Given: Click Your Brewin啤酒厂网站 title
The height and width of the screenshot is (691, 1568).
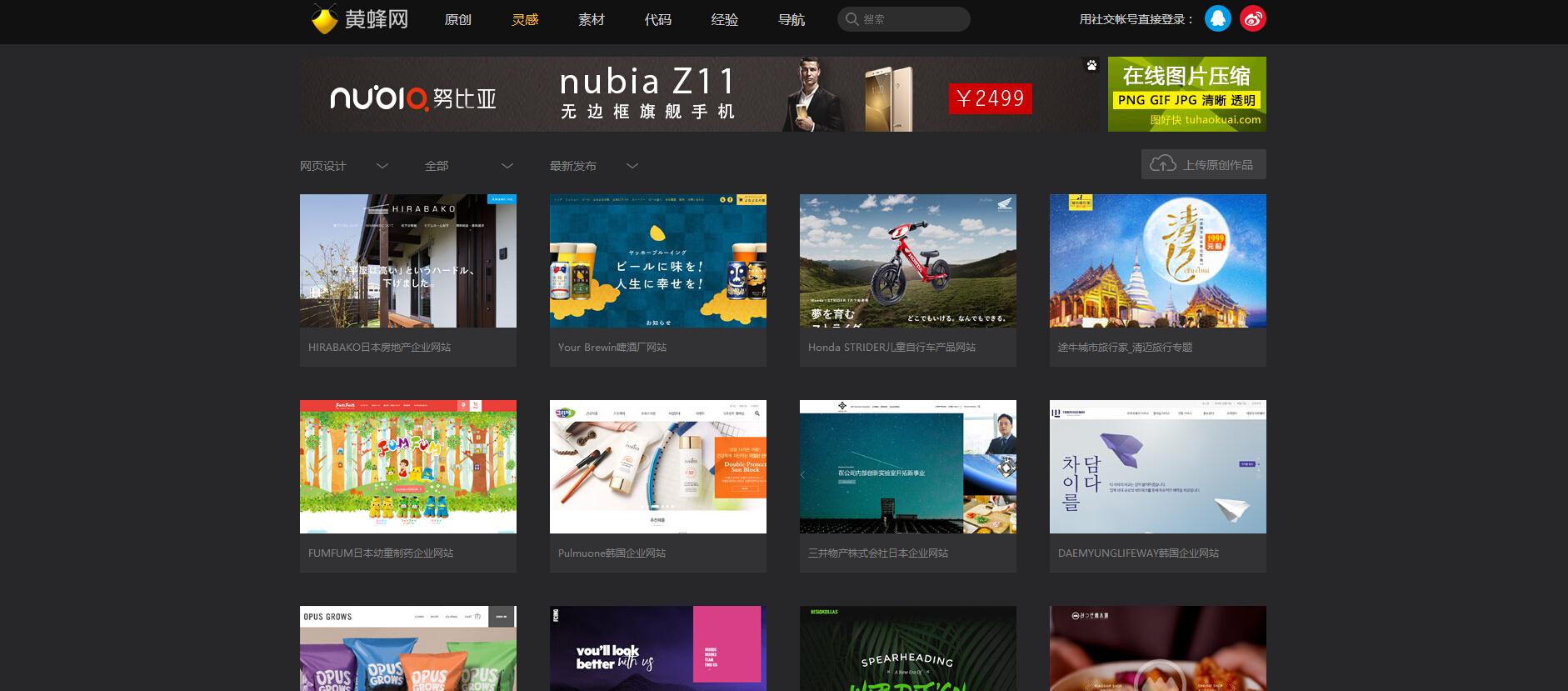Looking at the screenshot, I should tap(612, 348).
